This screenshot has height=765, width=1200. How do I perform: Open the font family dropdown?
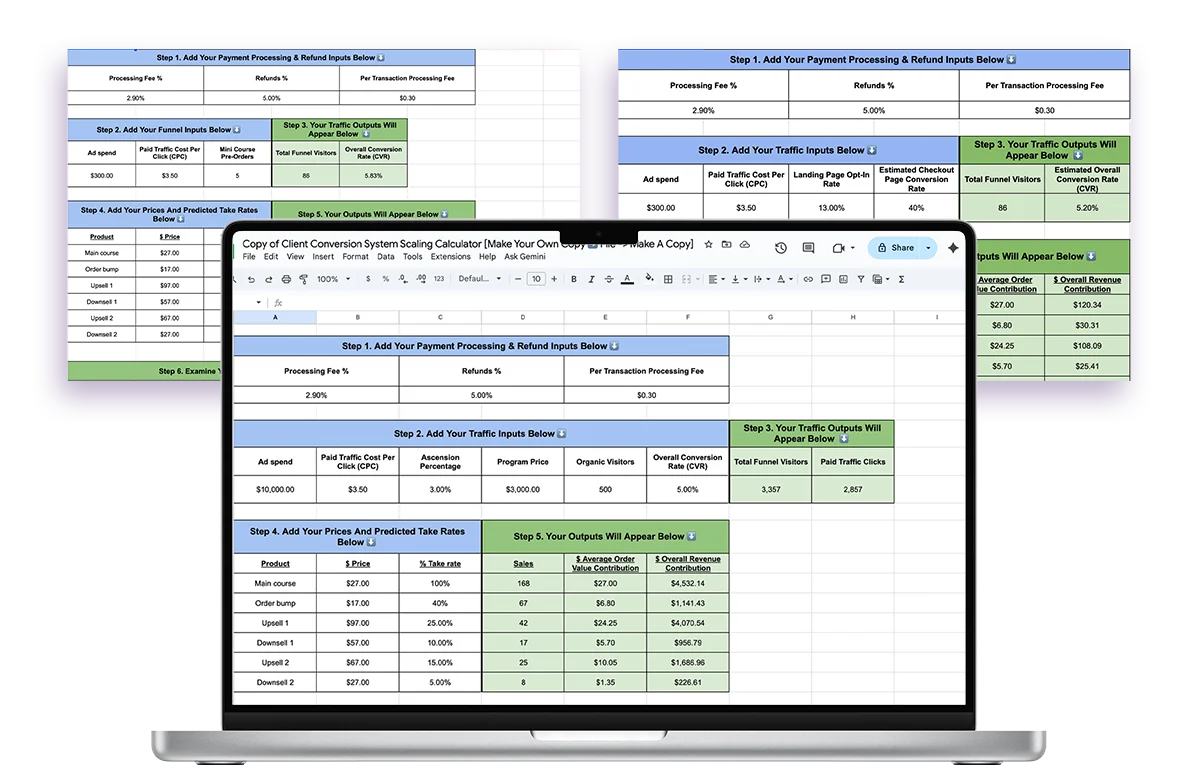point(478,279)
